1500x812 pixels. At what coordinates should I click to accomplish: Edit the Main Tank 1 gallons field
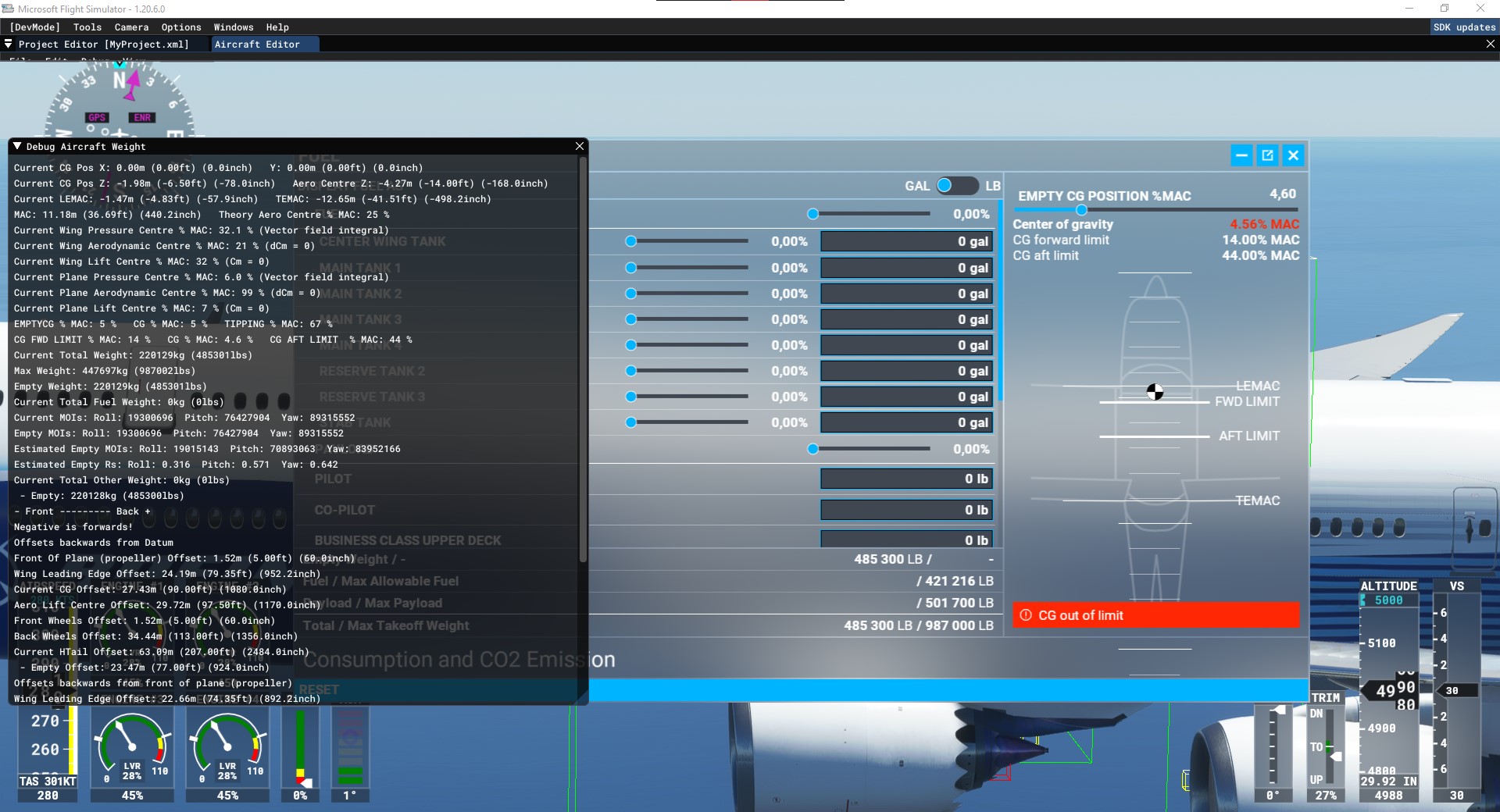click(x=906, y=268)
